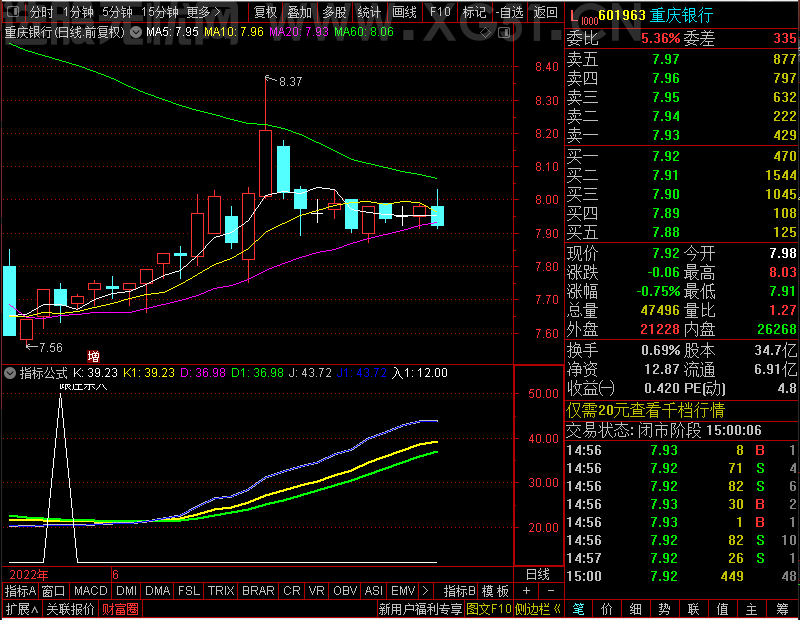Open the dropdown arrow beside 重庆银行(日线.前复权)
The width and height of the screenshot is (800, 620).
point(136,32)
